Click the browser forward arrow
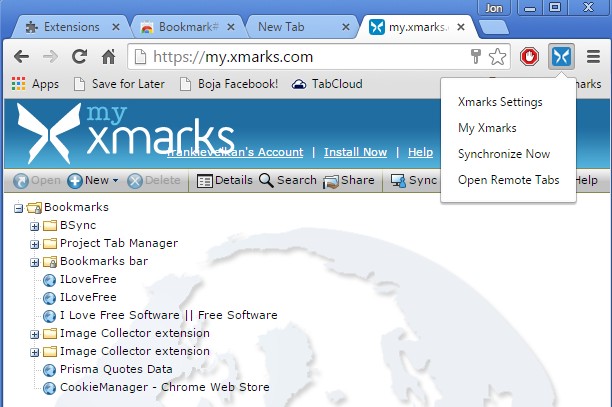The image size is (612, 407). point(50,57)
